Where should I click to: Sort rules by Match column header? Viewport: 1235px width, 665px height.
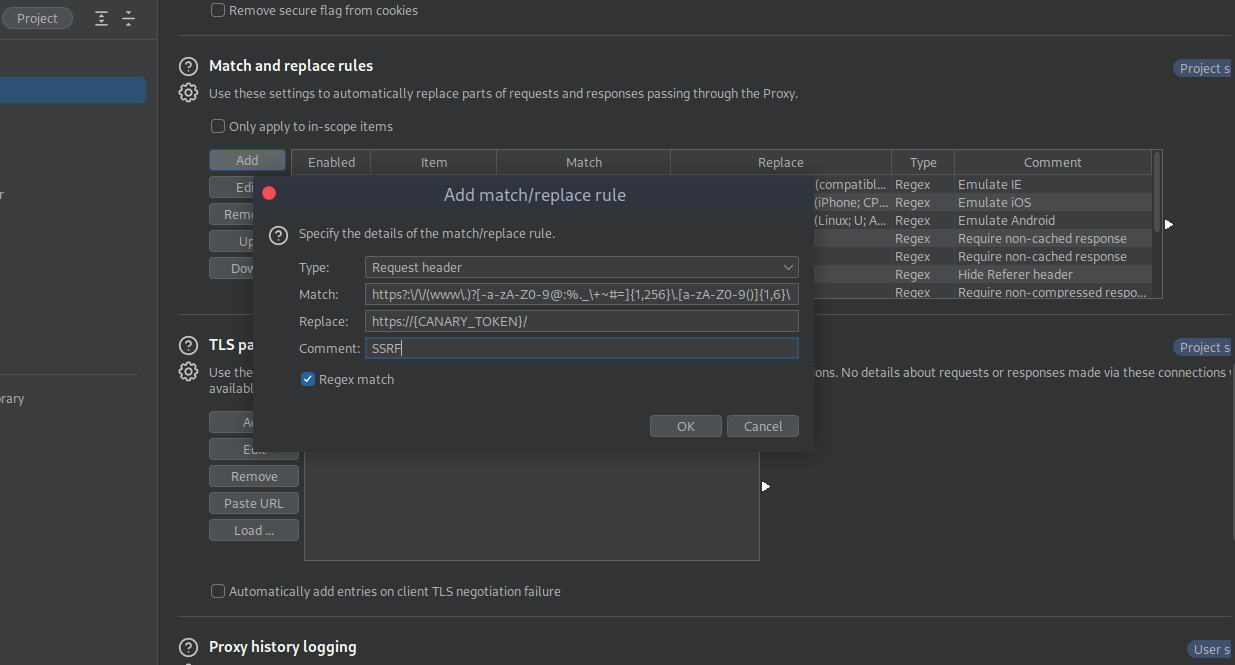tap(584, 162)
